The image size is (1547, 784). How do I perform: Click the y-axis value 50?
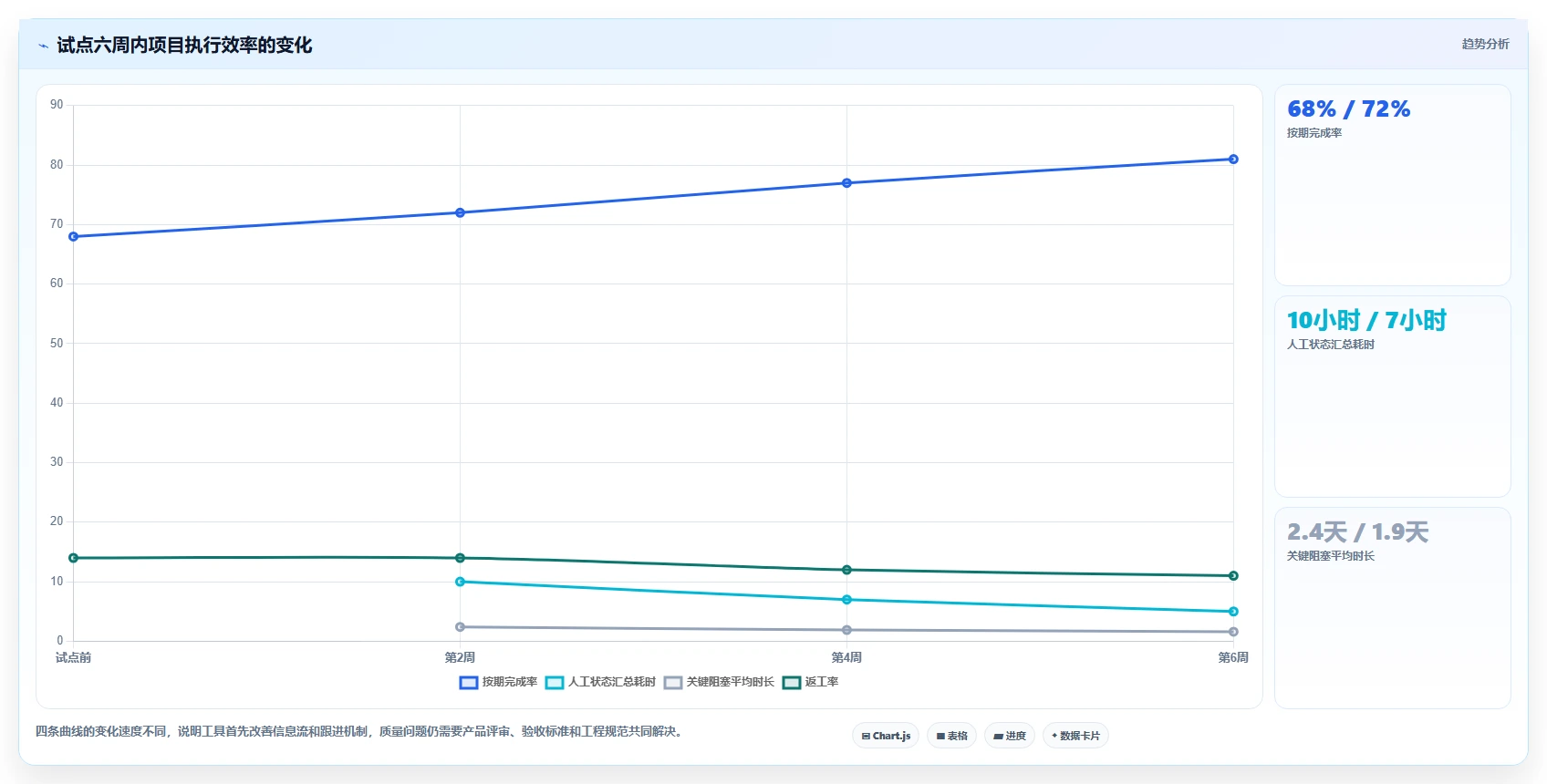click(57, 344)
